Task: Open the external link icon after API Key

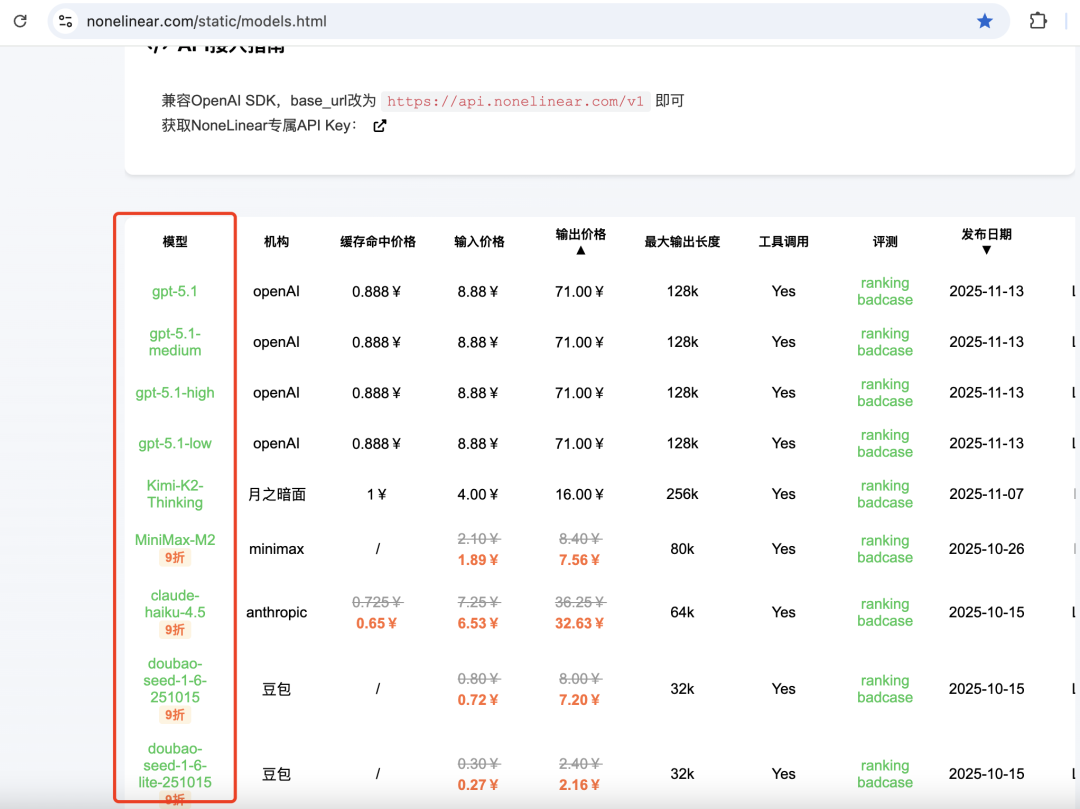Action: click(379, 126)
